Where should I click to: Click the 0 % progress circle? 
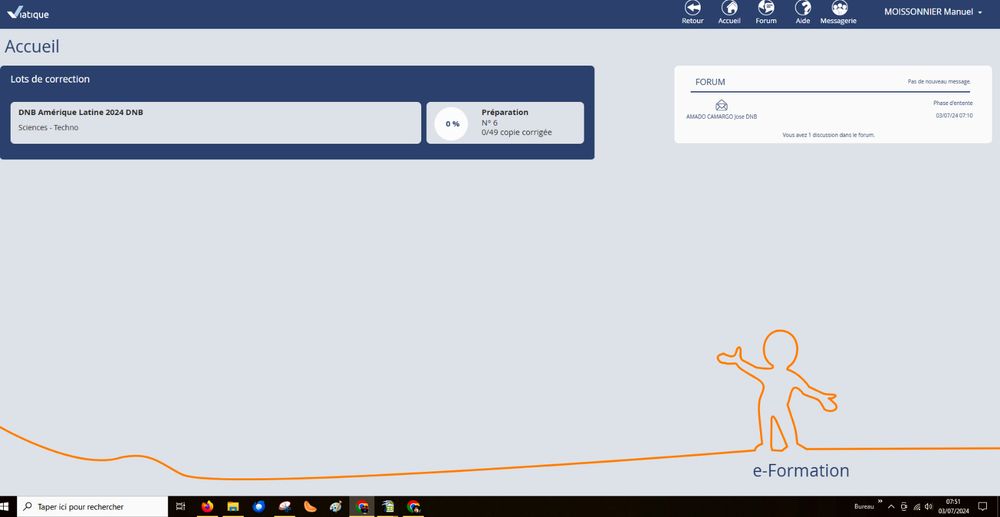point(452,124)
